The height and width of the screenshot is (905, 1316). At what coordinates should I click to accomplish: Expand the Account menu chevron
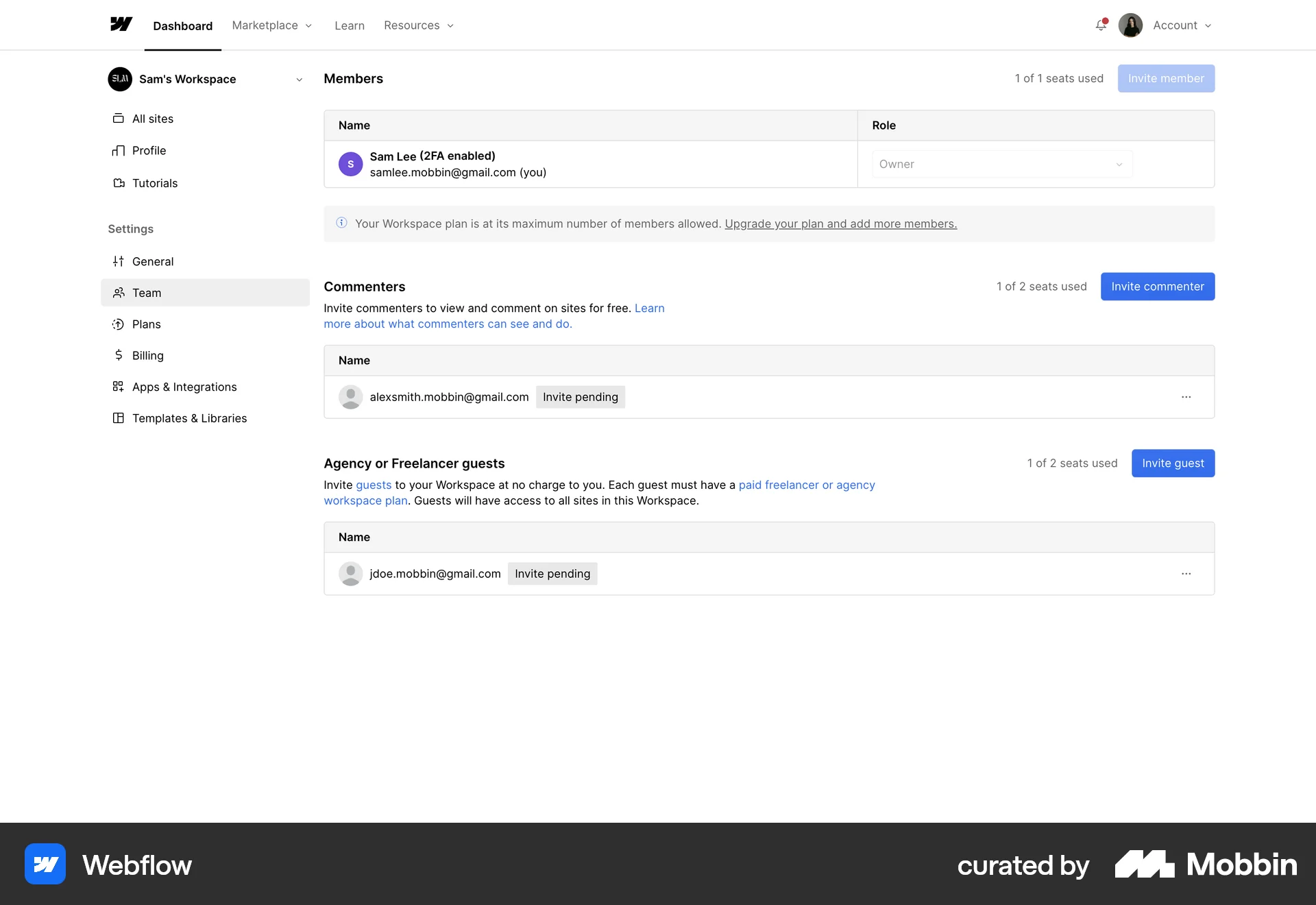pos(1208,25)
